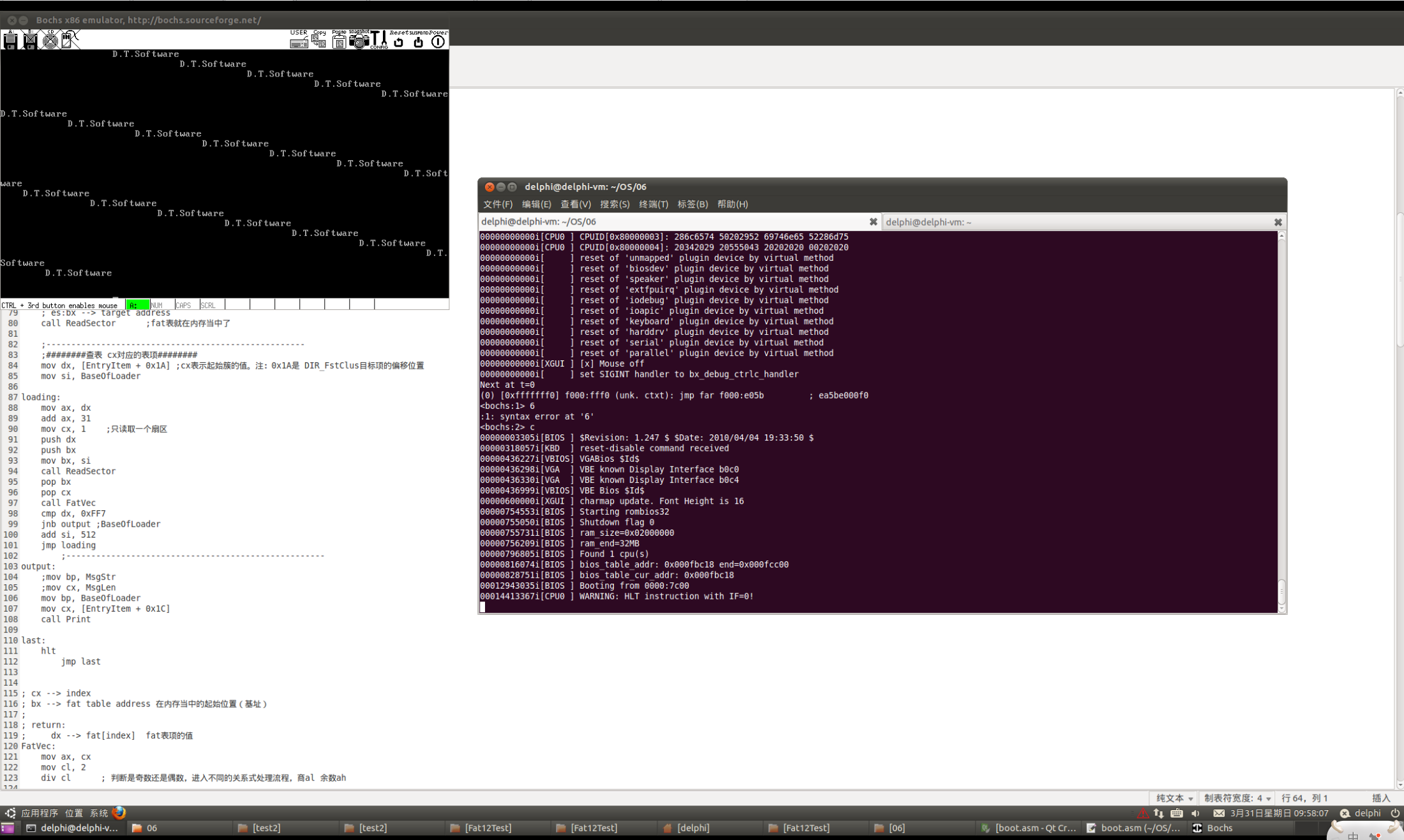Click the Bochs SUSPEND icon
The height and width of the screenshot is (840, 1404).
(418, 41)
